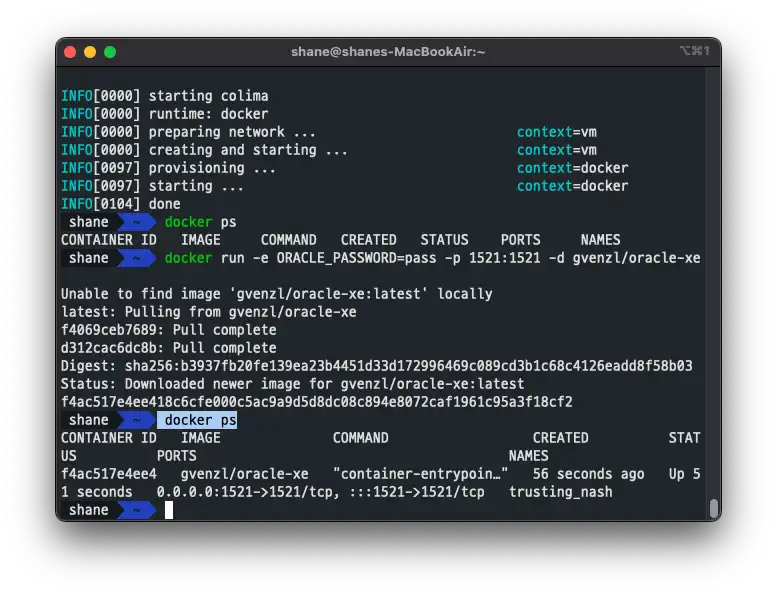Click PORTS header in second docker ps output
The image size is (777, 595).
click(x=176, y=456)
